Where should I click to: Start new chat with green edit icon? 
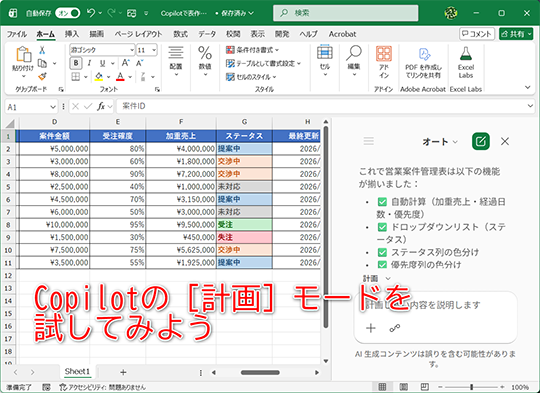pos(481,141)
